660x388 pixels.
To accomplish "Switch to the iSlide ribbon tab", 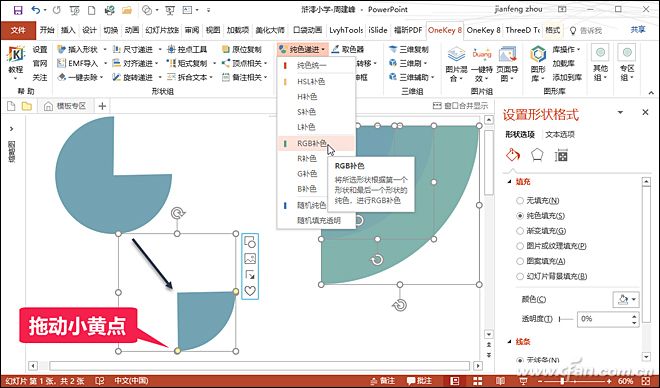I will click(378, 30).
